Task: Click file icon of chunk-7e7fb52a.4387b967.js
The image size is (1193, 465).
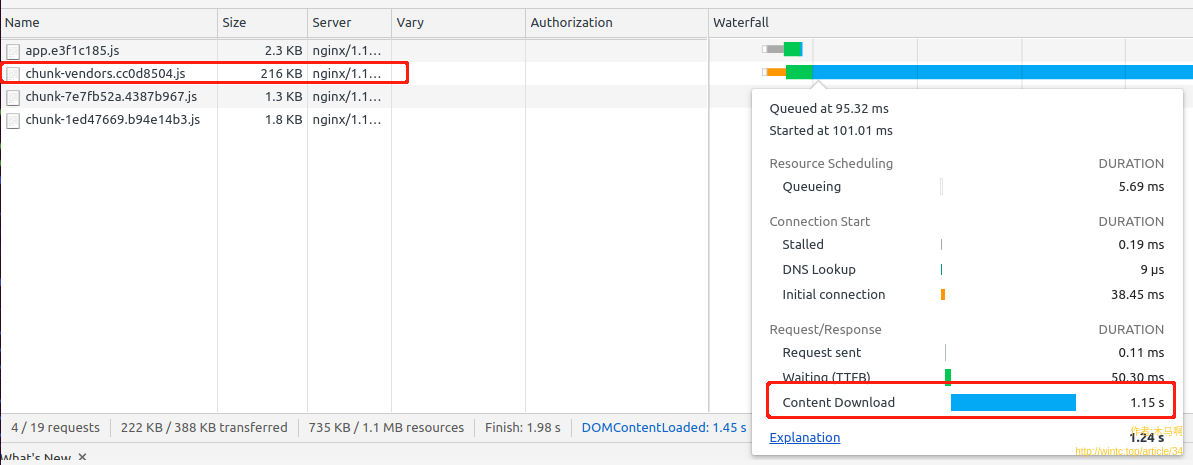Action: (13, 97)
